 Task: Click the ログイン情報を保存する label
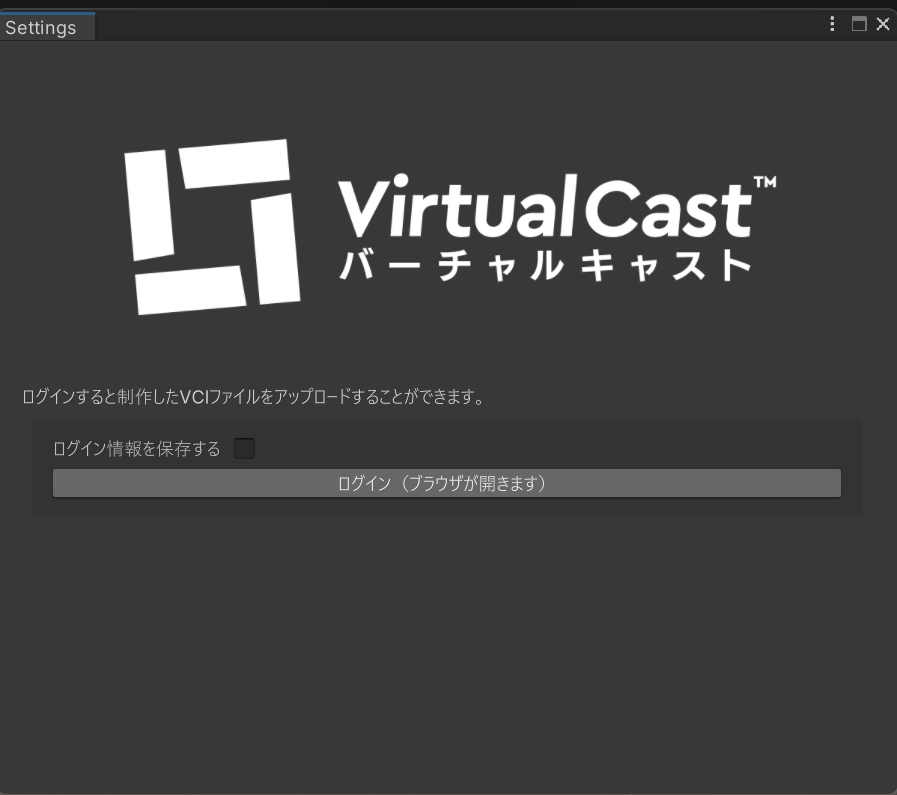(136, 448)
